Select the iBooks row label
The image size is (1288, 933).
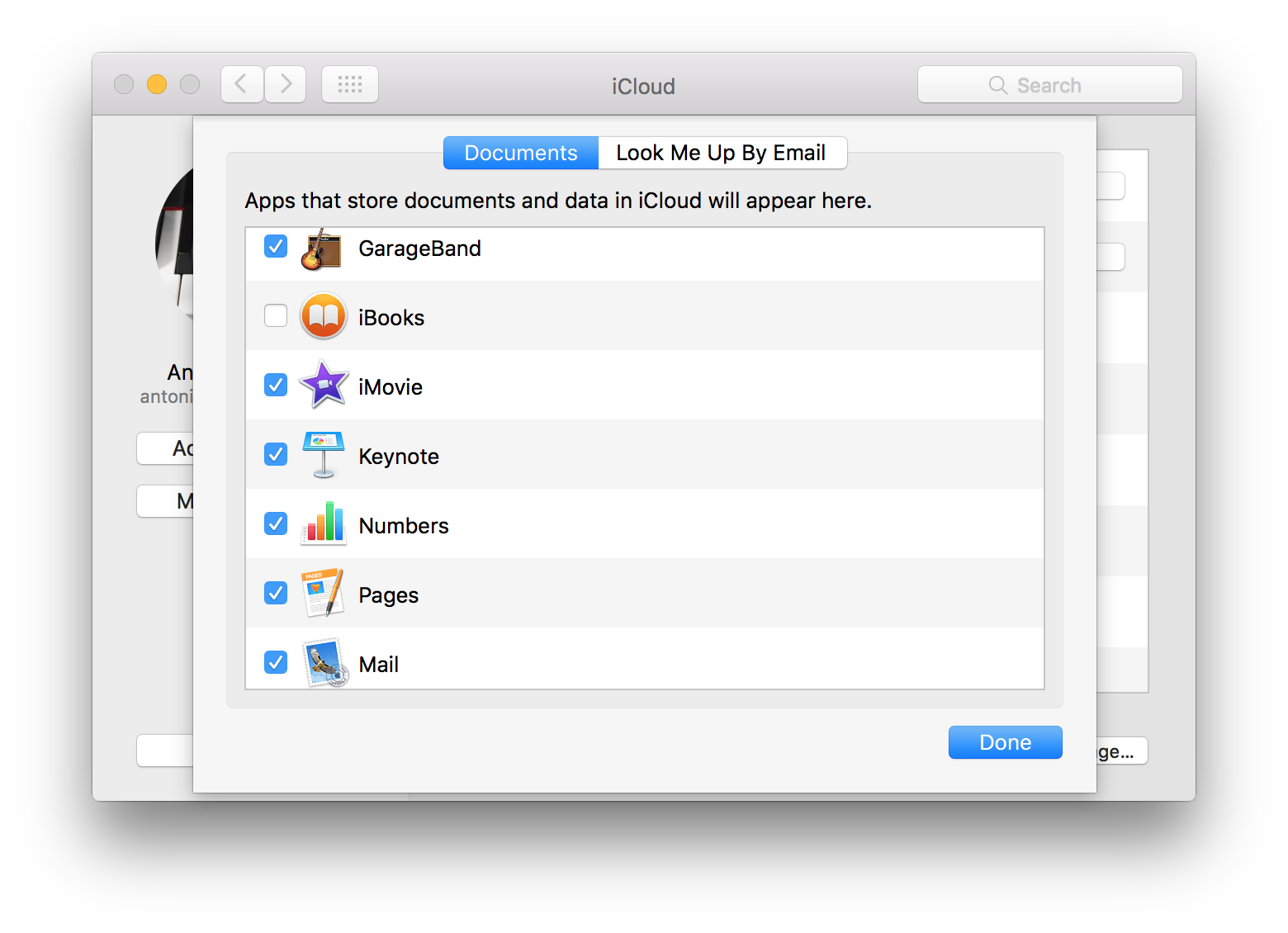coord(391,318)
